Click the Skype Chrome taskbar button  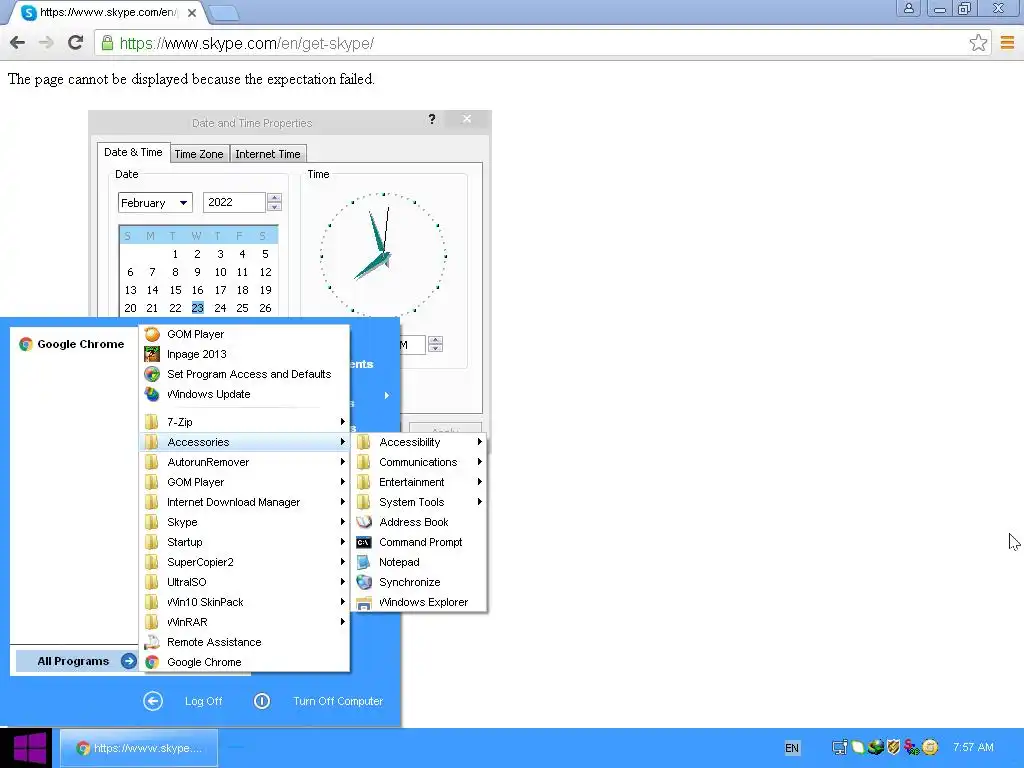tap(139, 748)
